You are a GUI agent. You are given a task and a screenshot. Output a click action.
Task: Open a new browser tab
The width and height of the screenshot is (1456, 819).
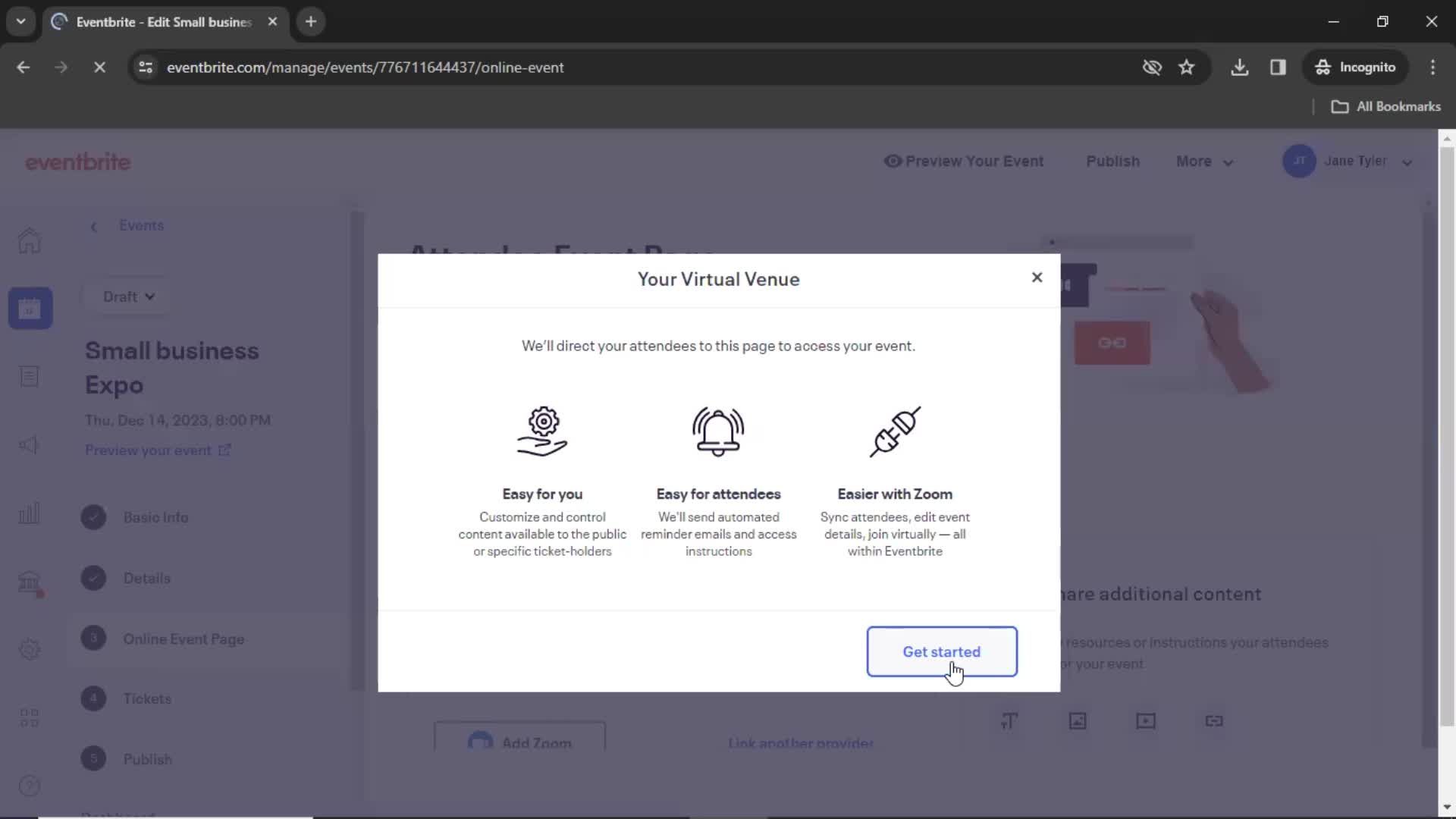(x=311, y=22)
